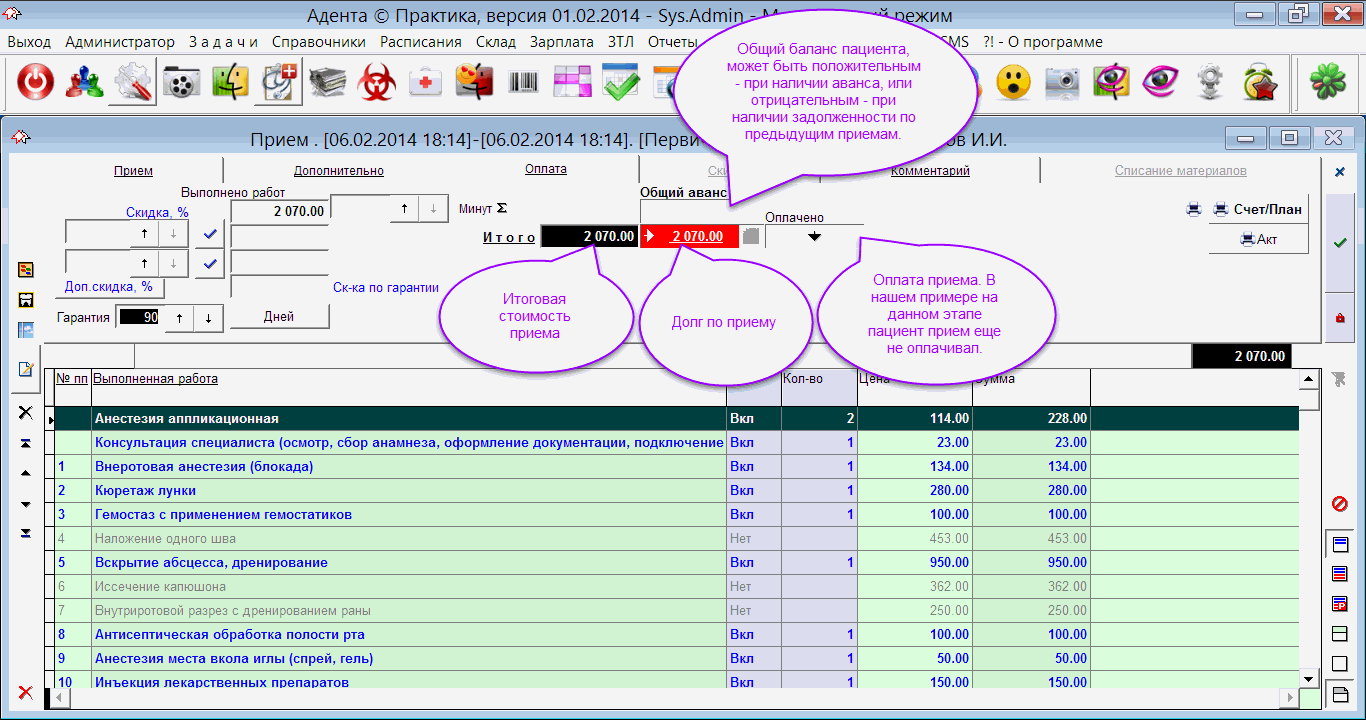The width and height of the screenshot is (1366, 720).
Task: Increase the Гарантия value with up arrow
Action: 180,317
